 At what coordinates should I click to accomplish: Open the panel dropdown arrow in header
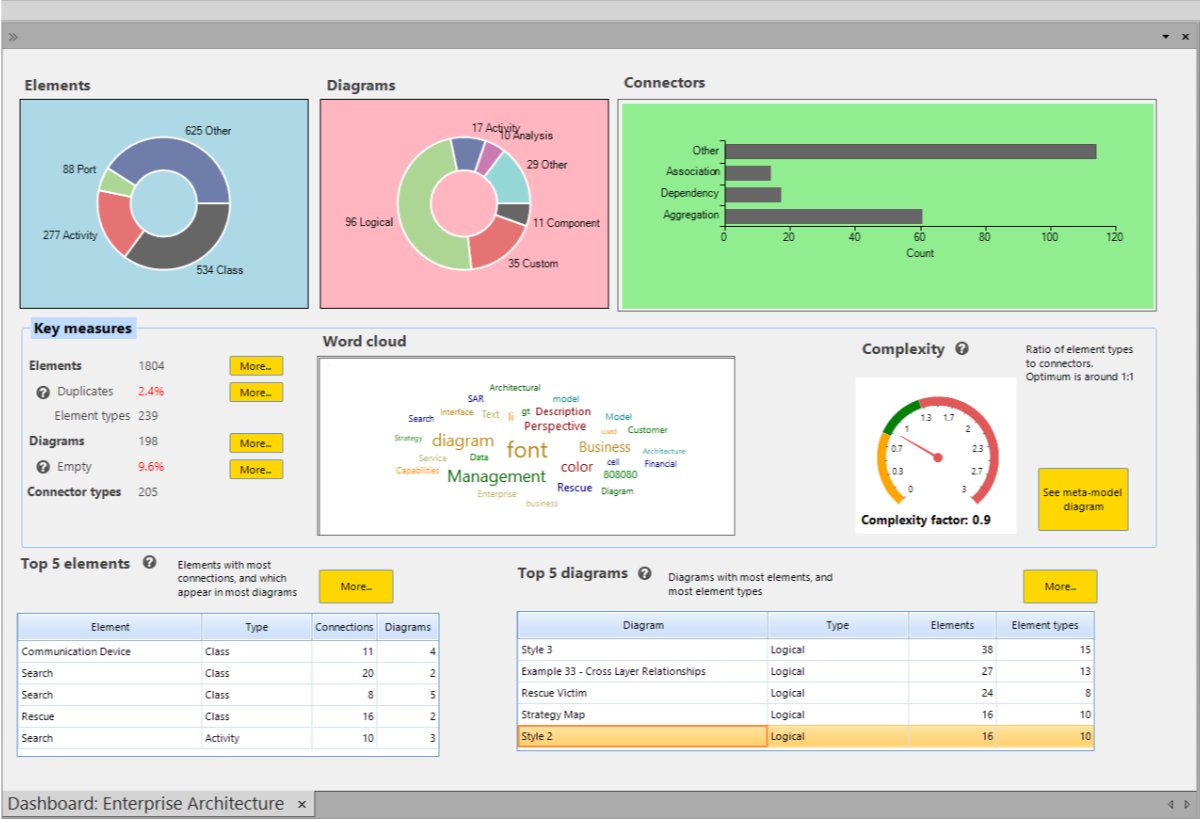click(x=1166, y=36)
